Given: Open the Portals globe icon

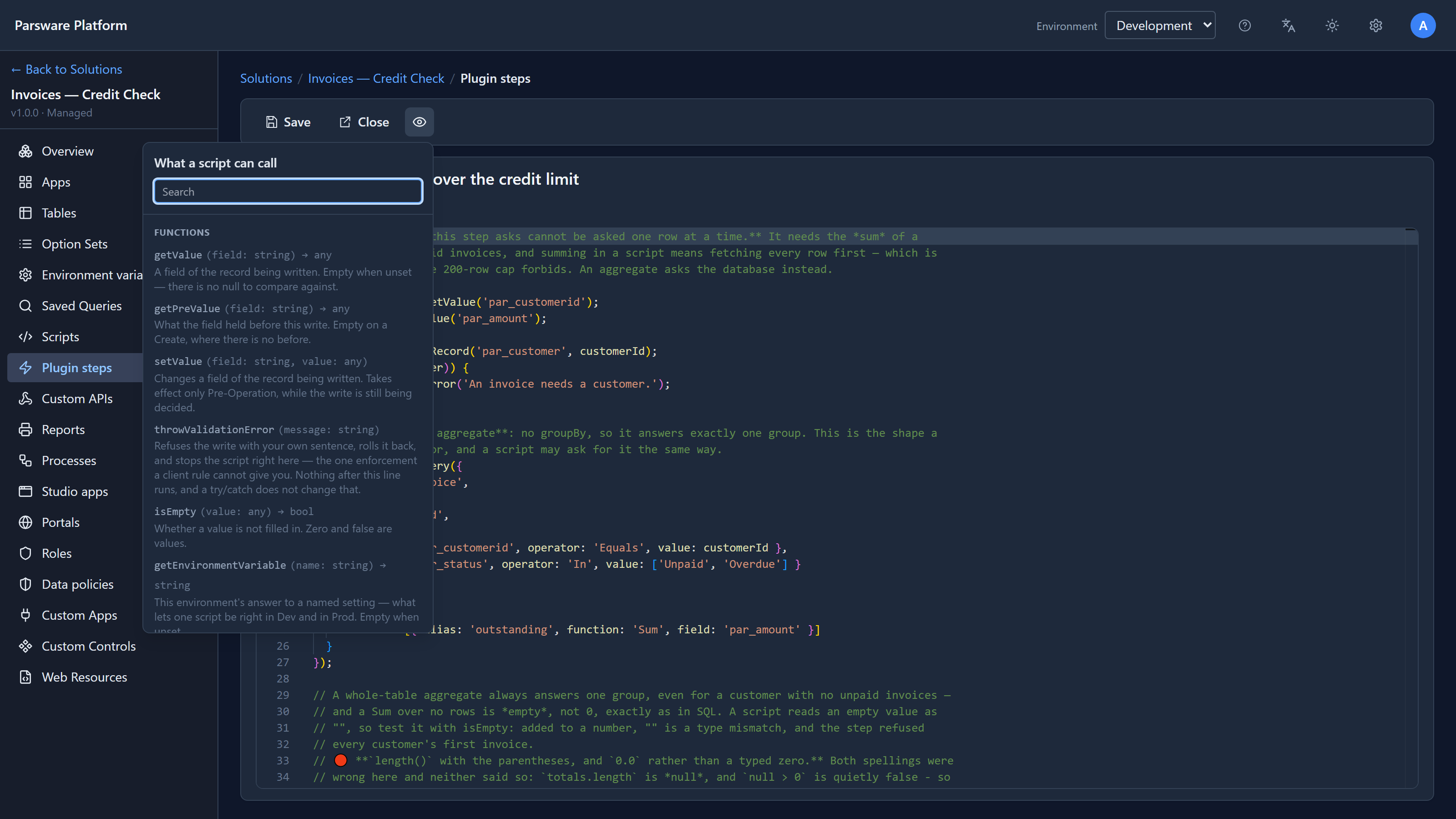Looking at the screenshot, I should [25, 522].
